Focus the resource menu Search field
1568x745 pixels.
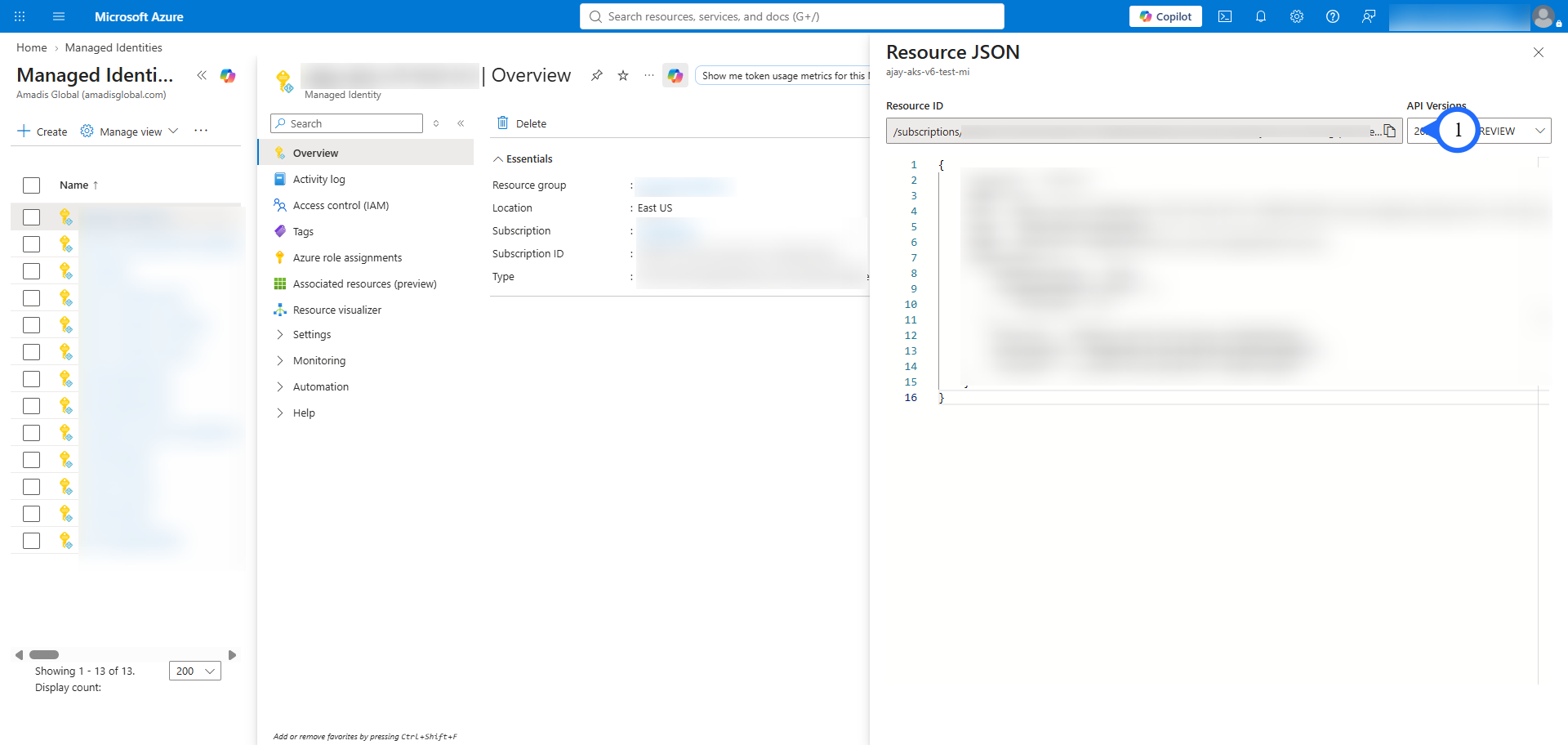pyautogui.click(x=346, y=123)
